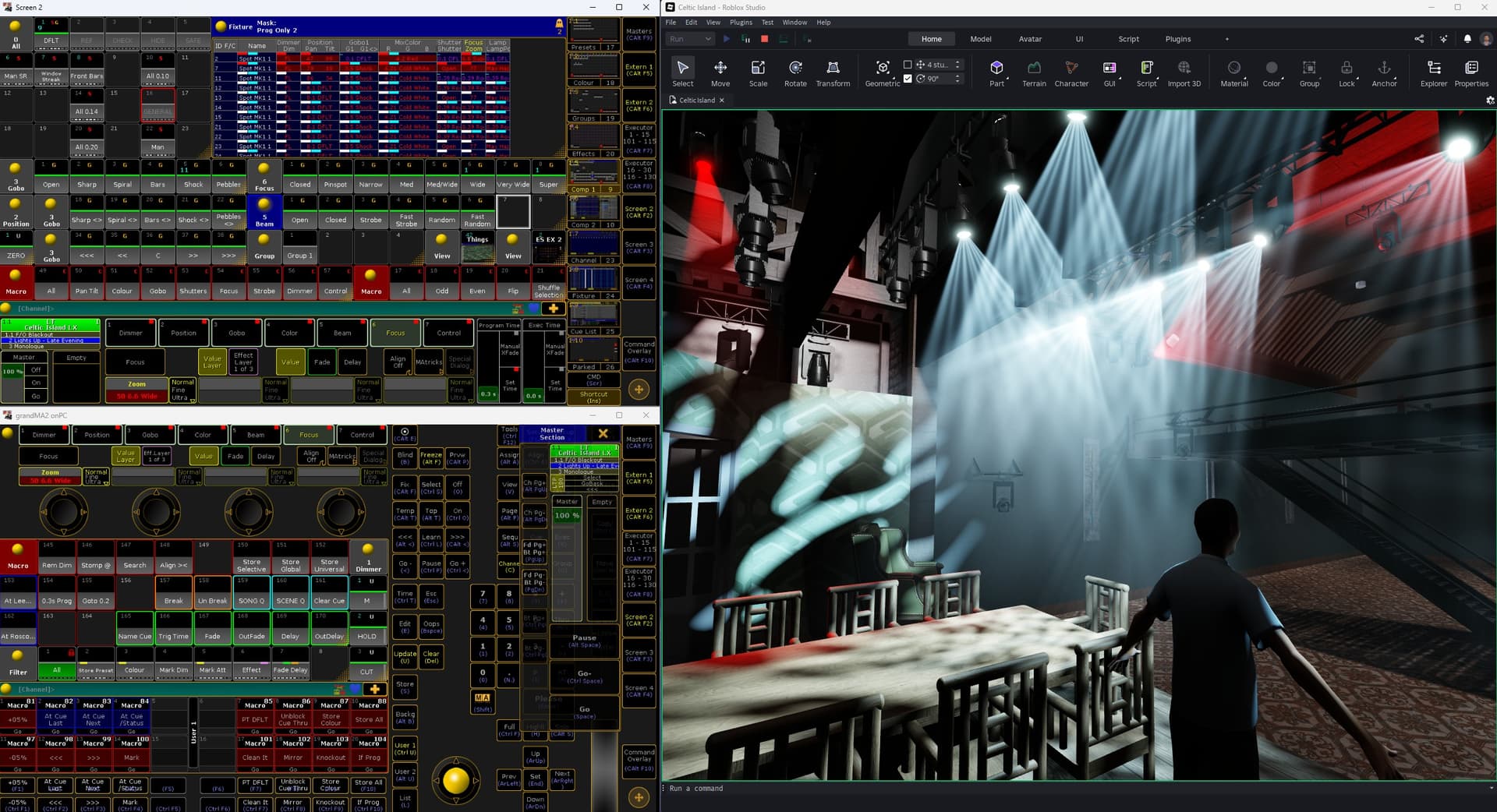Toggle the rotate-snap checkbox beside 90°

907,79
